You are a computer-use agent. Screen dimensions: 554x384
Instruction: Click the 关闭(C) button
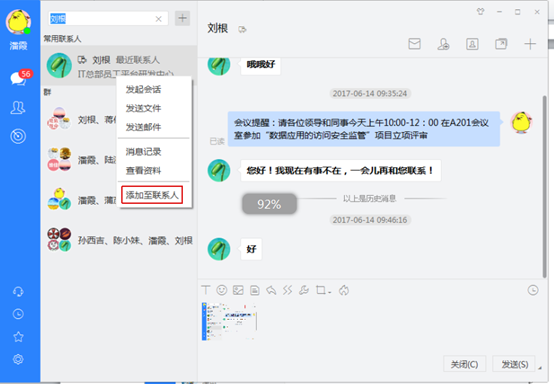(465, 364)
